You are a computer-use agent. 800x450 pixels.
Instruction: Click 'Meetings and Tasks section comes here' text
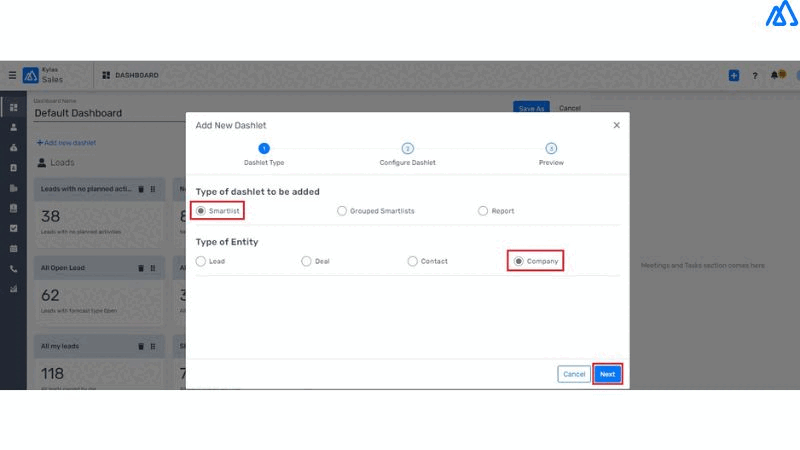tap(703, 265)
